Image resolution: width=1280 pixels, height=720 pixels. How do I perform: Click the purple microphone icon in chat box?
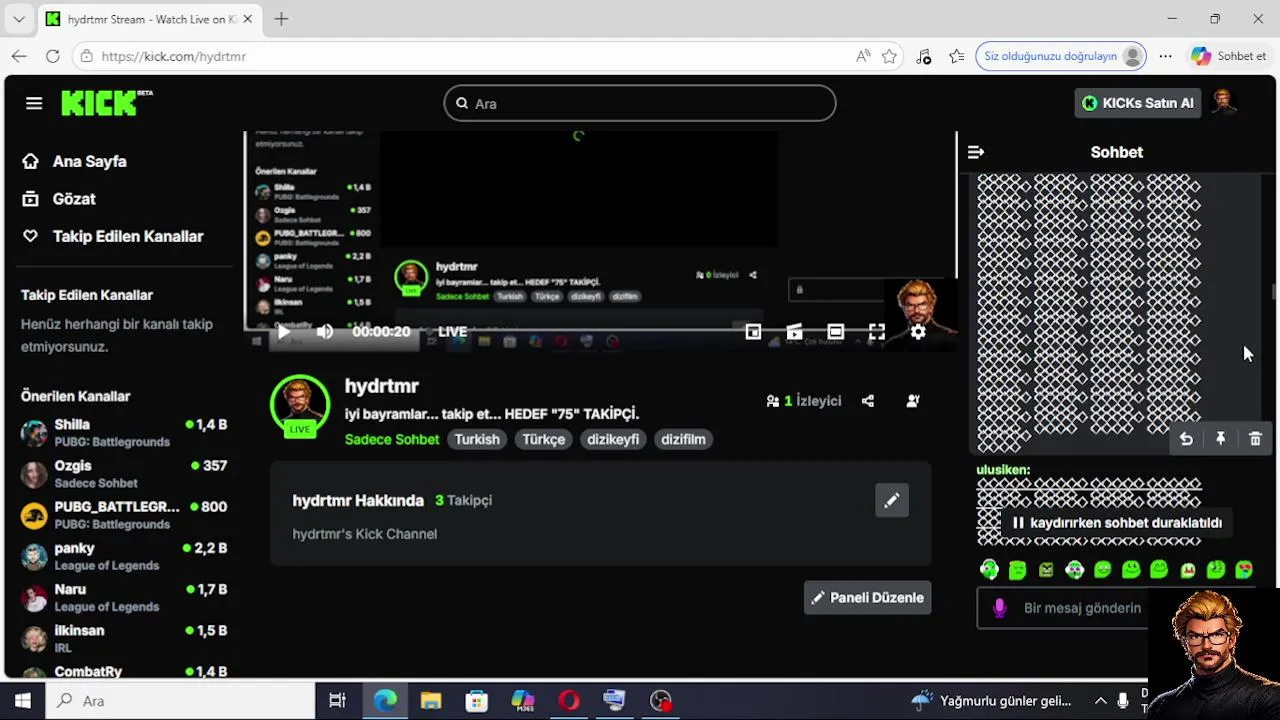pos(999,608)
